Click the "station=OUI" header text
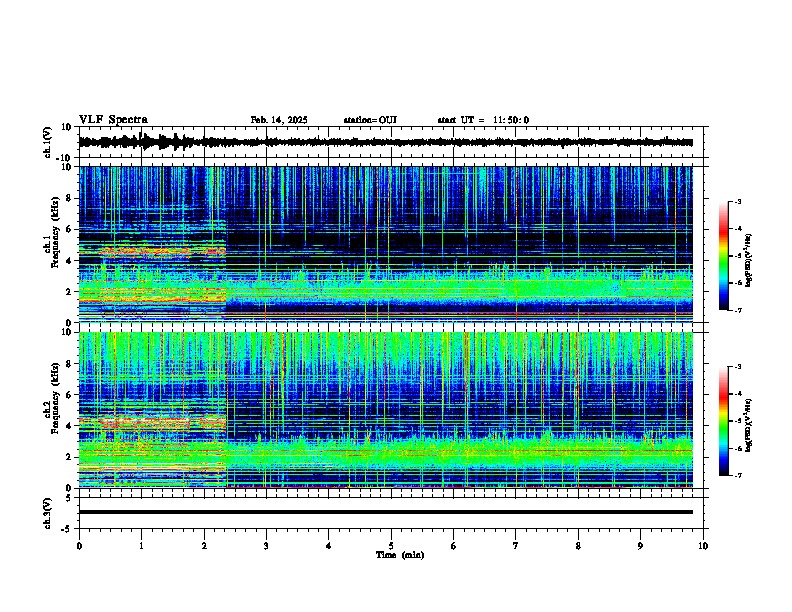The height and width of the screenshot is (612, 792). point(370,120)
